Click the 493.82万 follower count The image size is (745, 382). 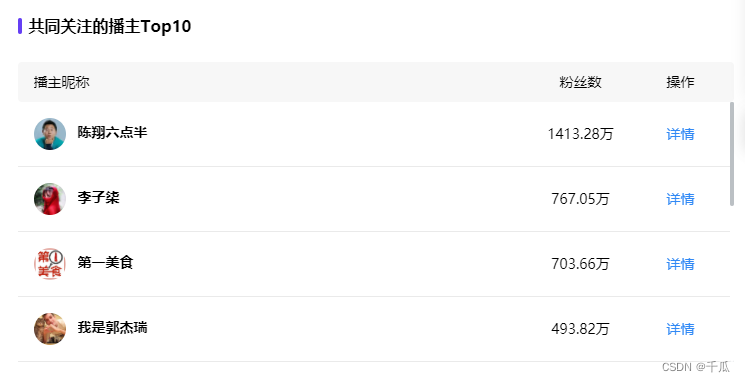pyautogui.click(x=580, y=329)
